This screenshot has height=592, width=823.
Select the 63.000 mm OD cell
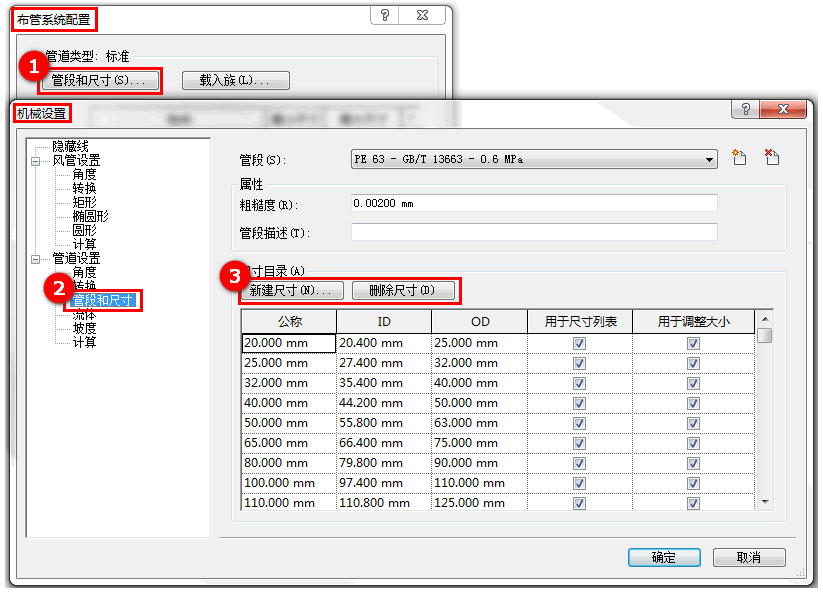tap(479, 423)
